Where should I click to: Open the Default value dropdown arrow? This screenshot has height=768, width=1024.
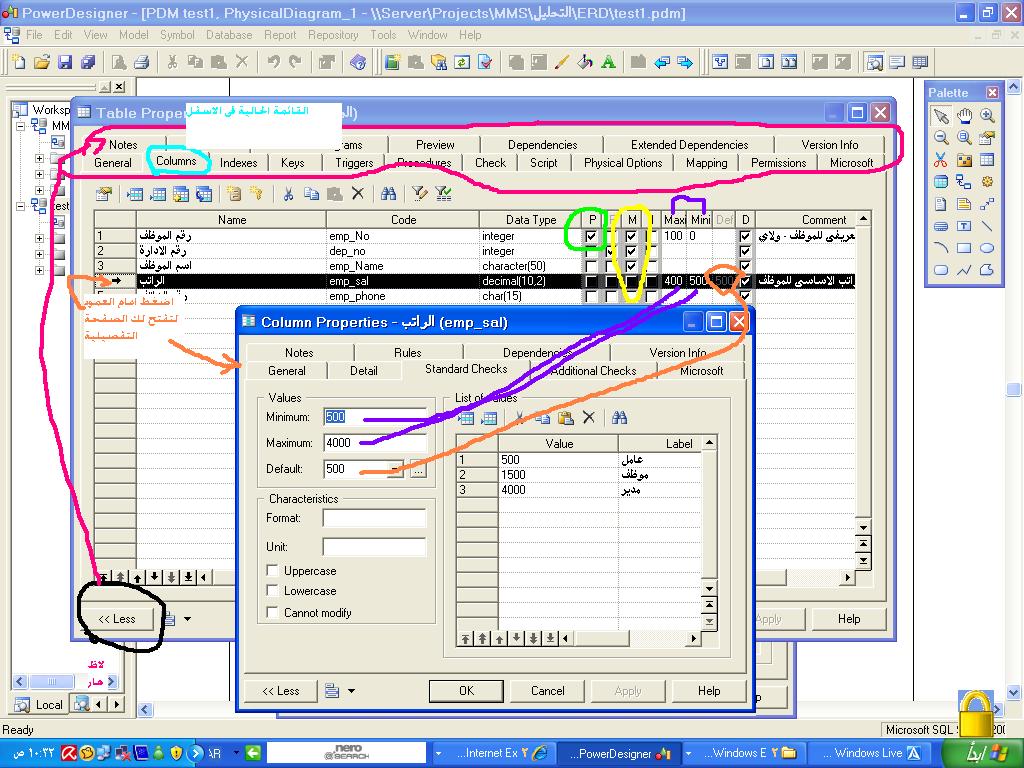point(397,469)
